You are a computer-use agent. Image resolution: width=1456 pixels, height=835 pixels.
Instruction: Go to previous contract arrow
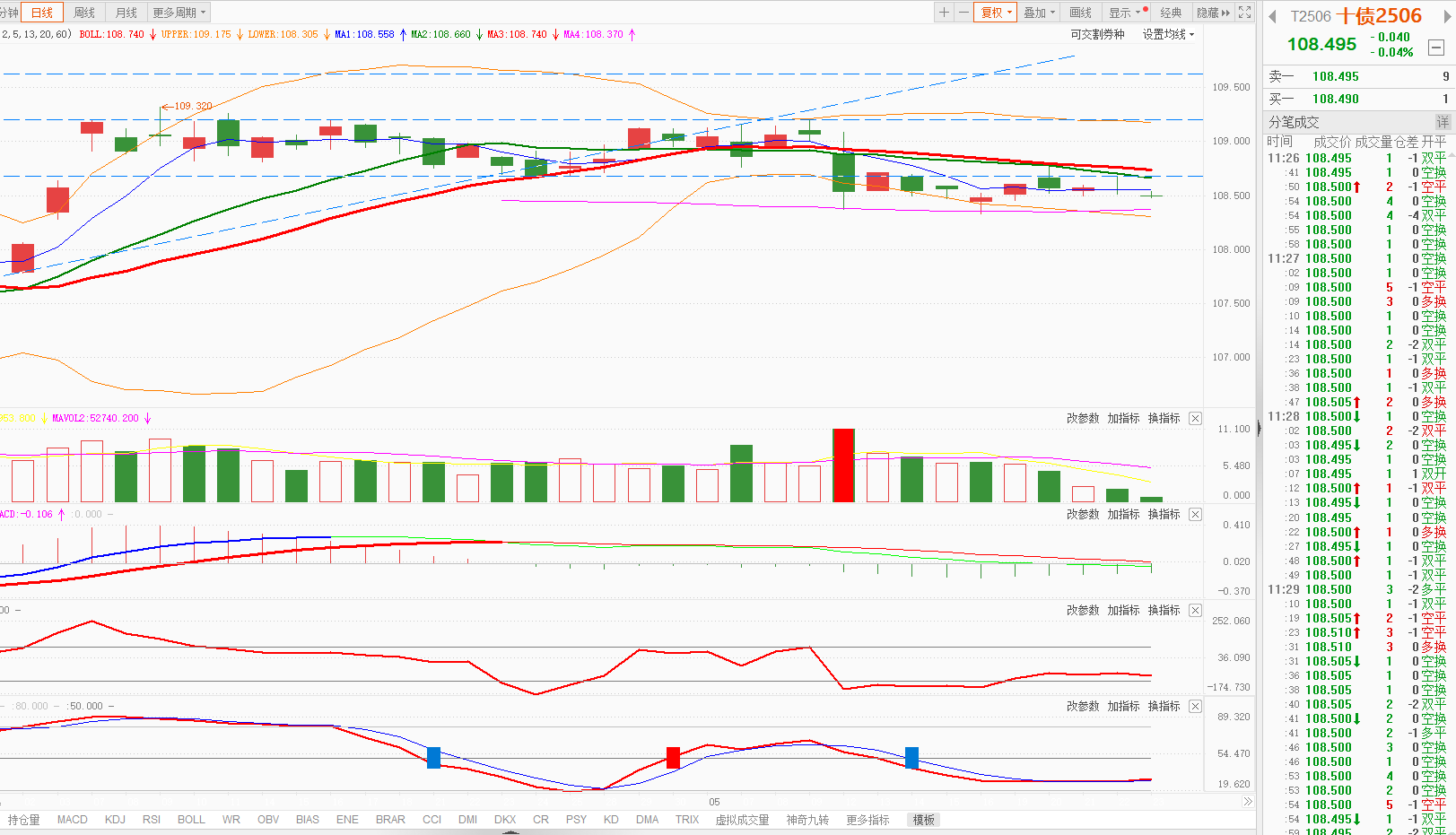(x=1272, y=16)
